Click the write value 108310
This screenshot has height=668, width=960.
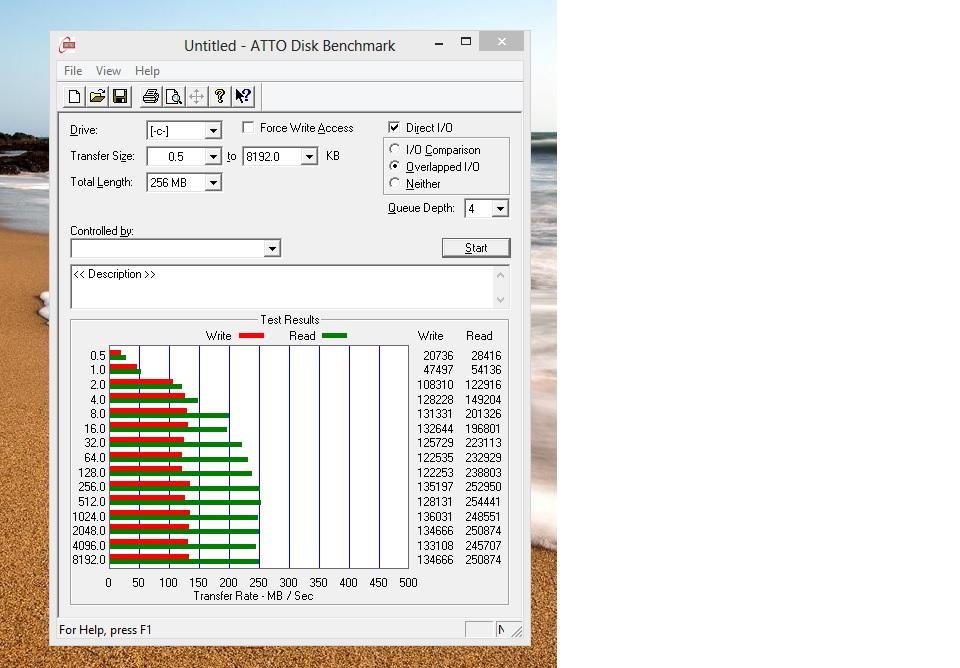tap(435, 385)
